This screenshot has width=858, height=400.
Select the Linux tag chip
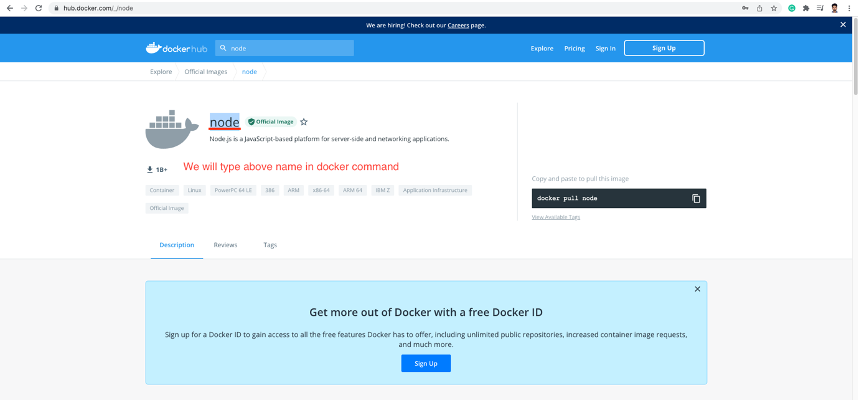pos(194,190)
